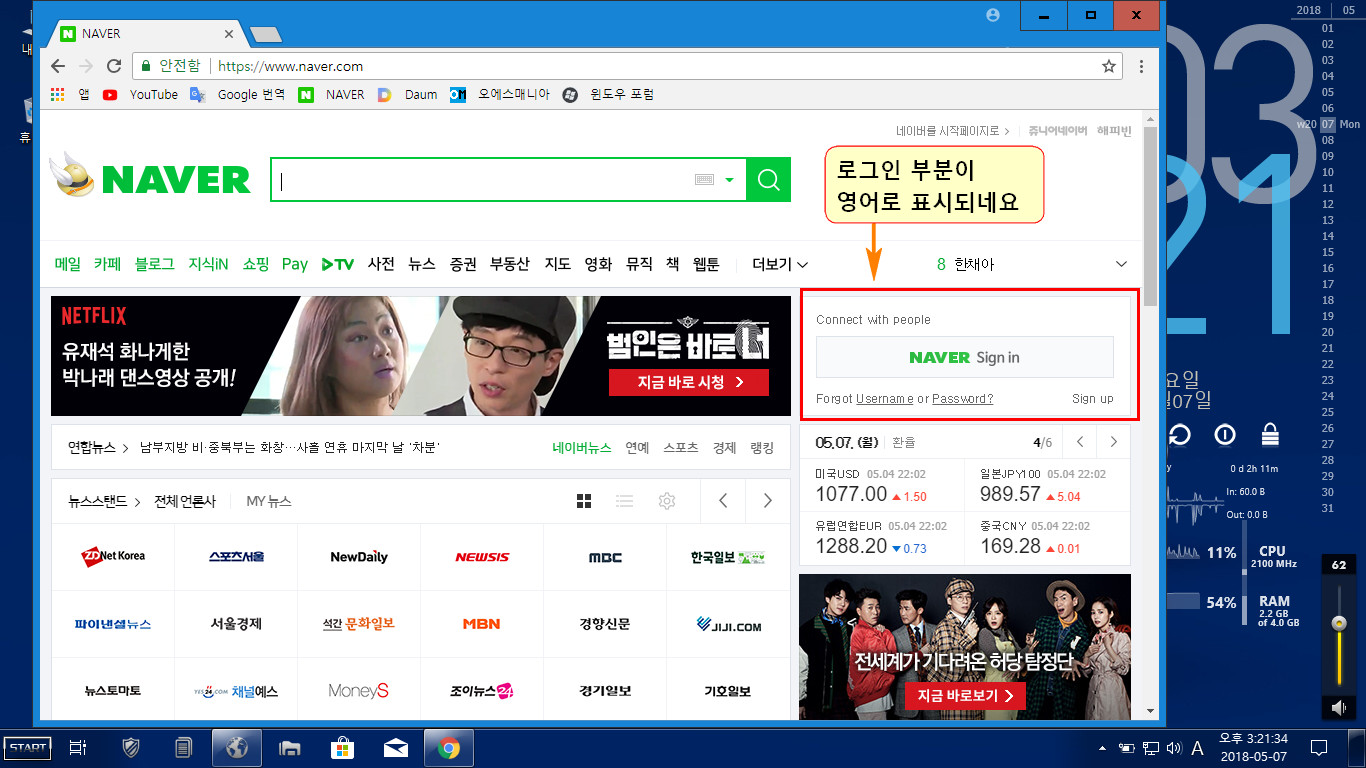Viewport: 1366px width, 768px height.
Task: Open the 쇼핑 menu item
Action: (256, 264)
